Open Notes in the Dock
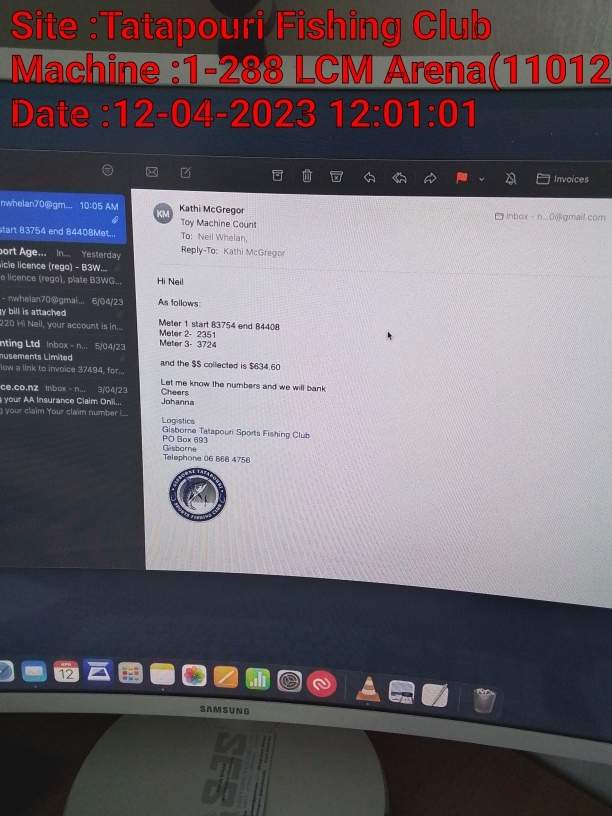This screenshot has width=612, height=816. (x=162, y=675)
